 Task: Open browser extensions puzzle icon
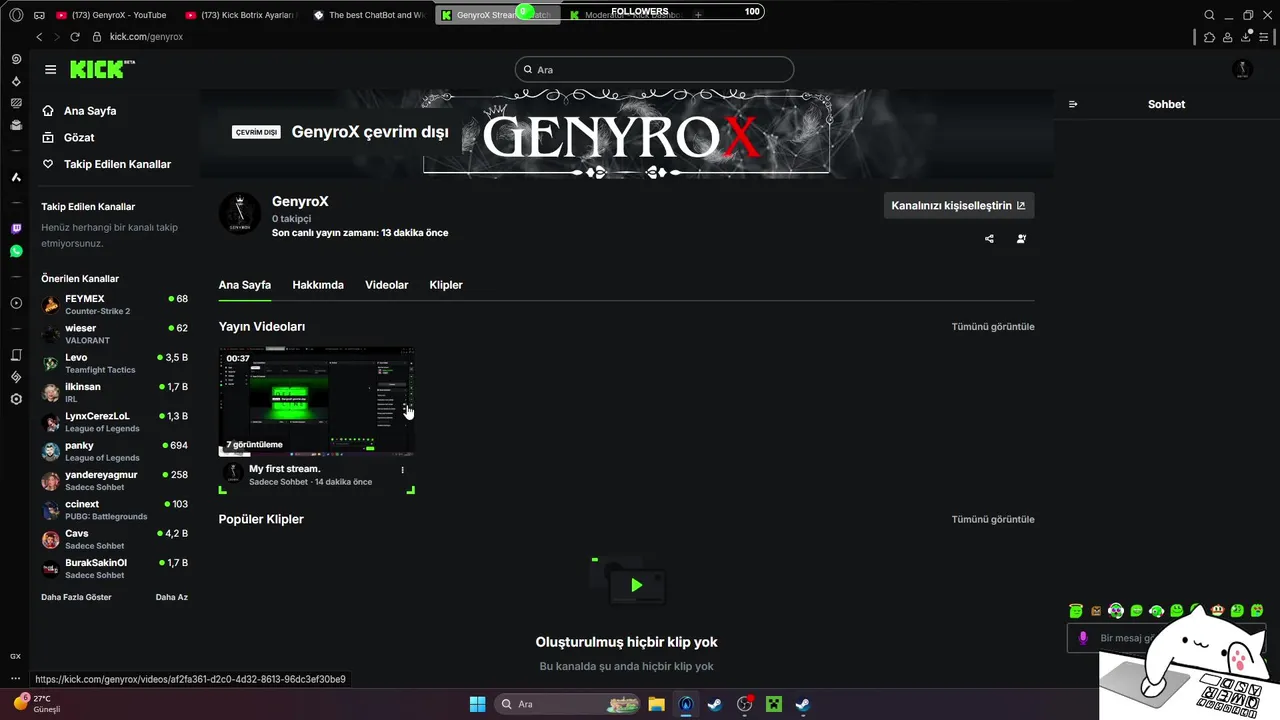tap(1209, 37)
